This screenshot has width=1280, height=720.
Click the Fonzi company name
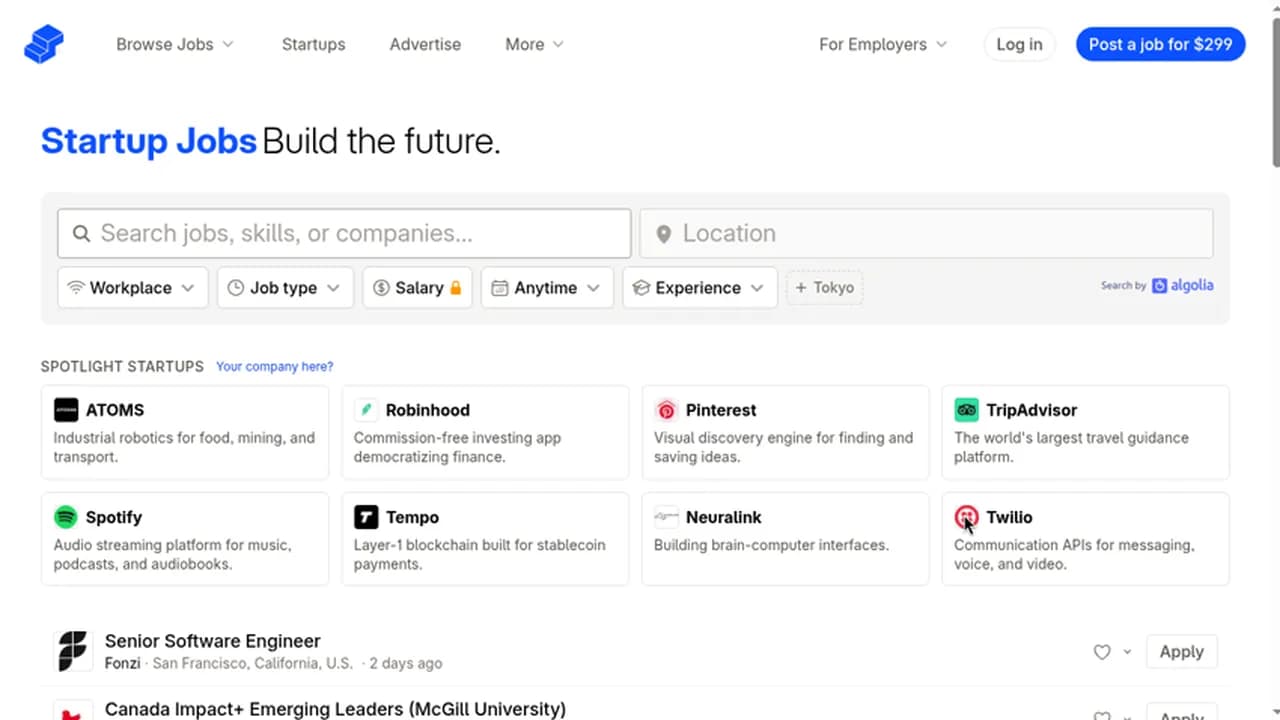(x=123, y=663)
